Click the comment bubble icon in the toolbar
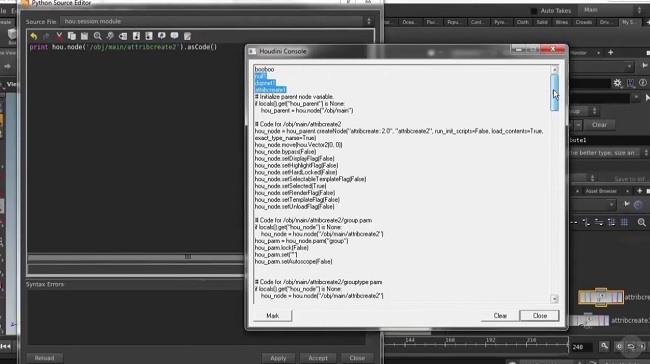The height and width of the screenshot is (364, 650). (x=162, y=36)
